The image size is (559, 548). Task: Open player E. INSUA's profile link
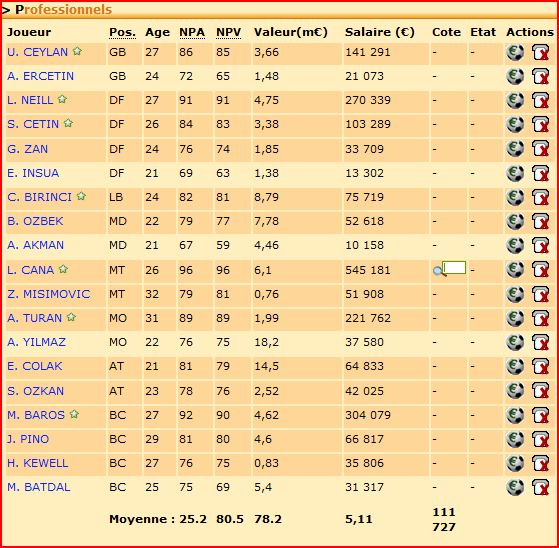(33, 173)
